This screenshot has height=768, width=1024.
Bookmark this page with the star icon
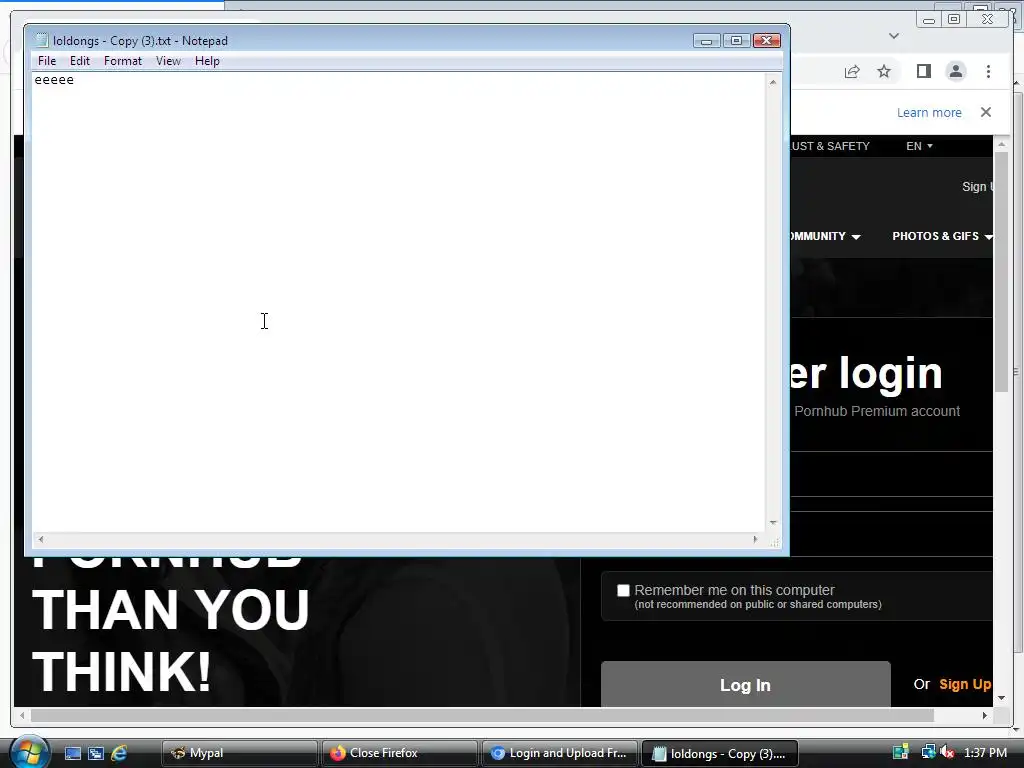coord(884,71)
